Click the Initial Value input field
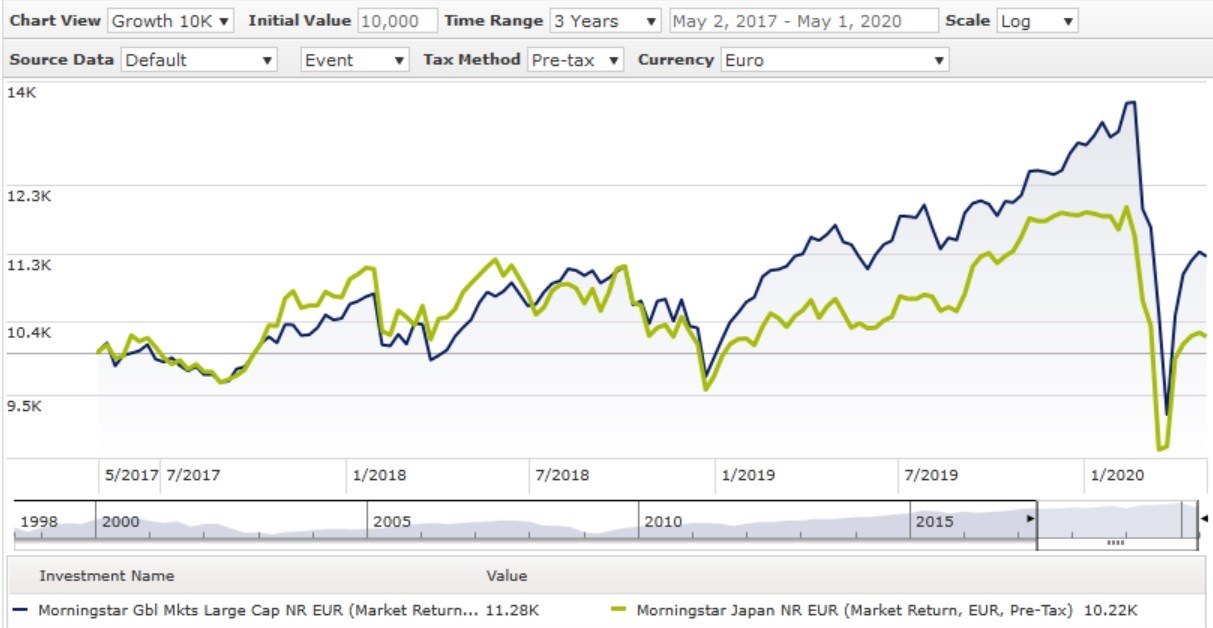 click(x=397, y=21)
